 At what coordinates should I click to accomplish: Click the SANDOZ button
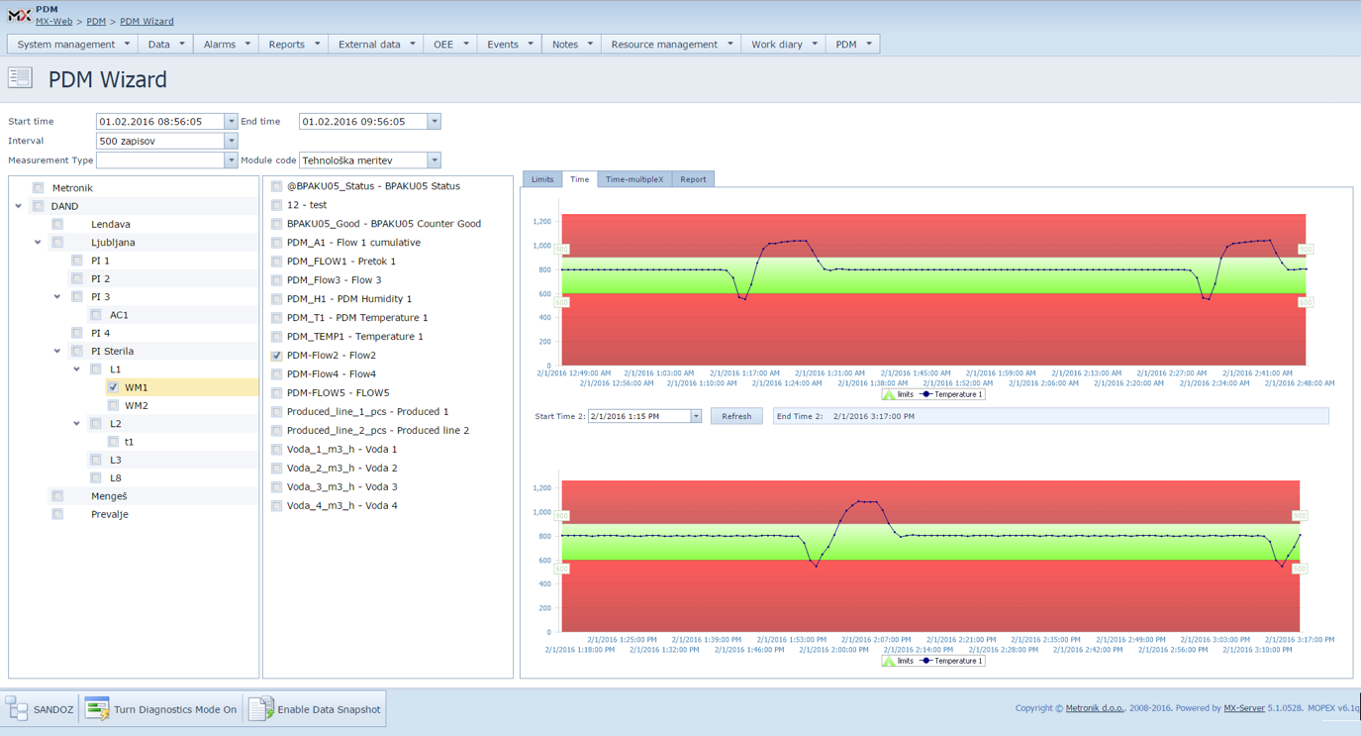pyautogui.click(x=41, y=709)
